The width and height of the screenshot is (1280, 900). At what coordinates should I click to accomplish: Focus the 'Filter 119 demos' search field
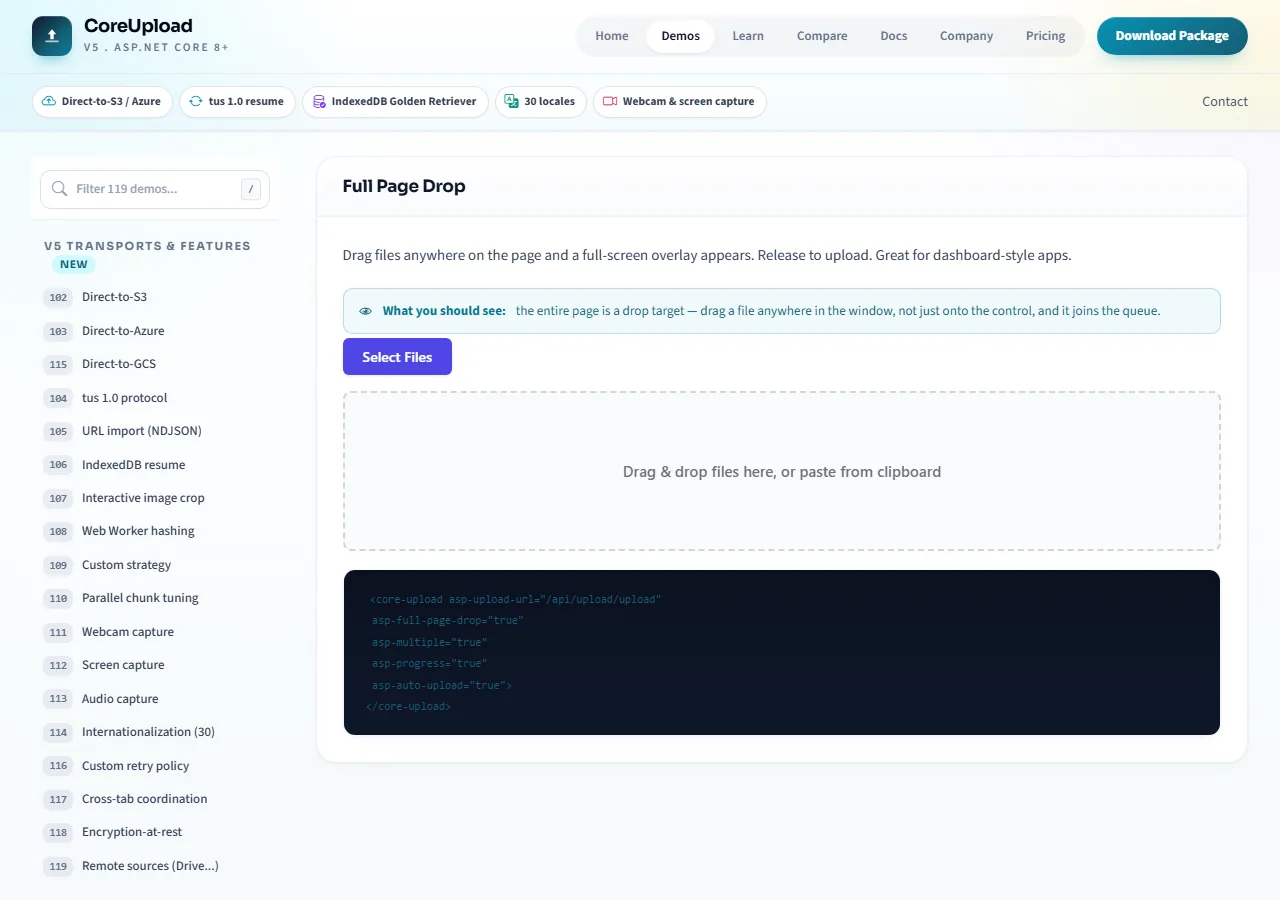pyautogui.click(x=155, y=189)
